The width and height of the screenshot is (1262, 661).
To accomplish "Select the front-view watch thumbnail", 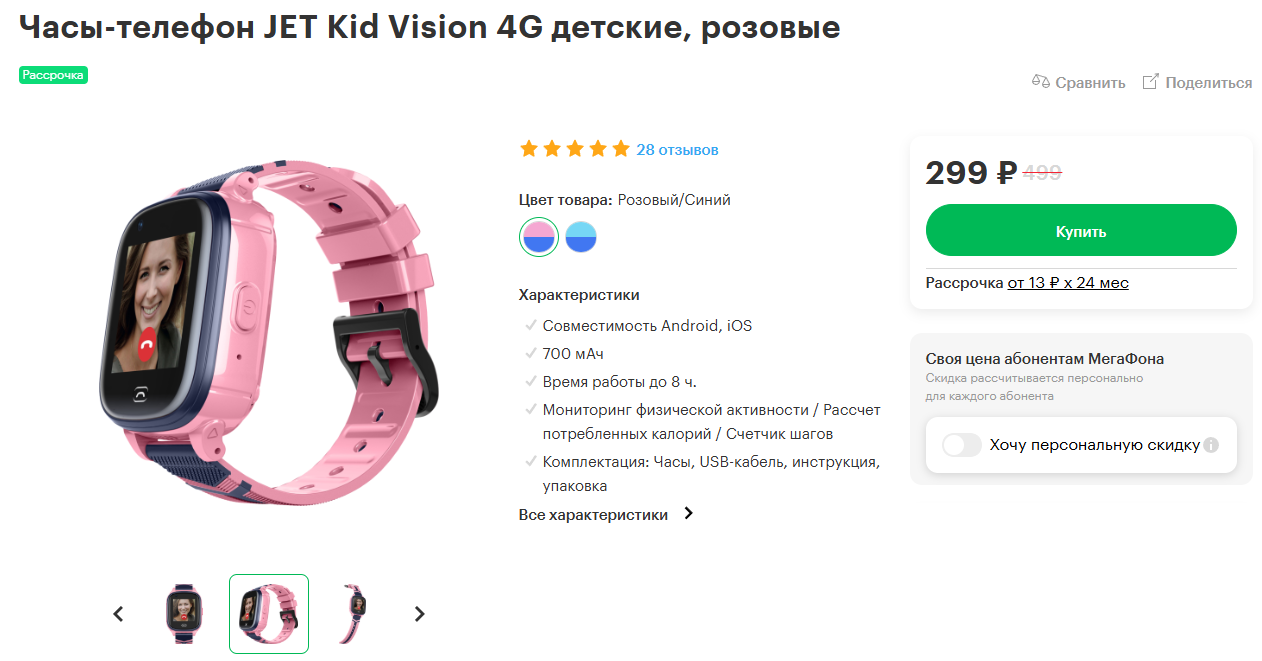I will [x=183, y=614].
